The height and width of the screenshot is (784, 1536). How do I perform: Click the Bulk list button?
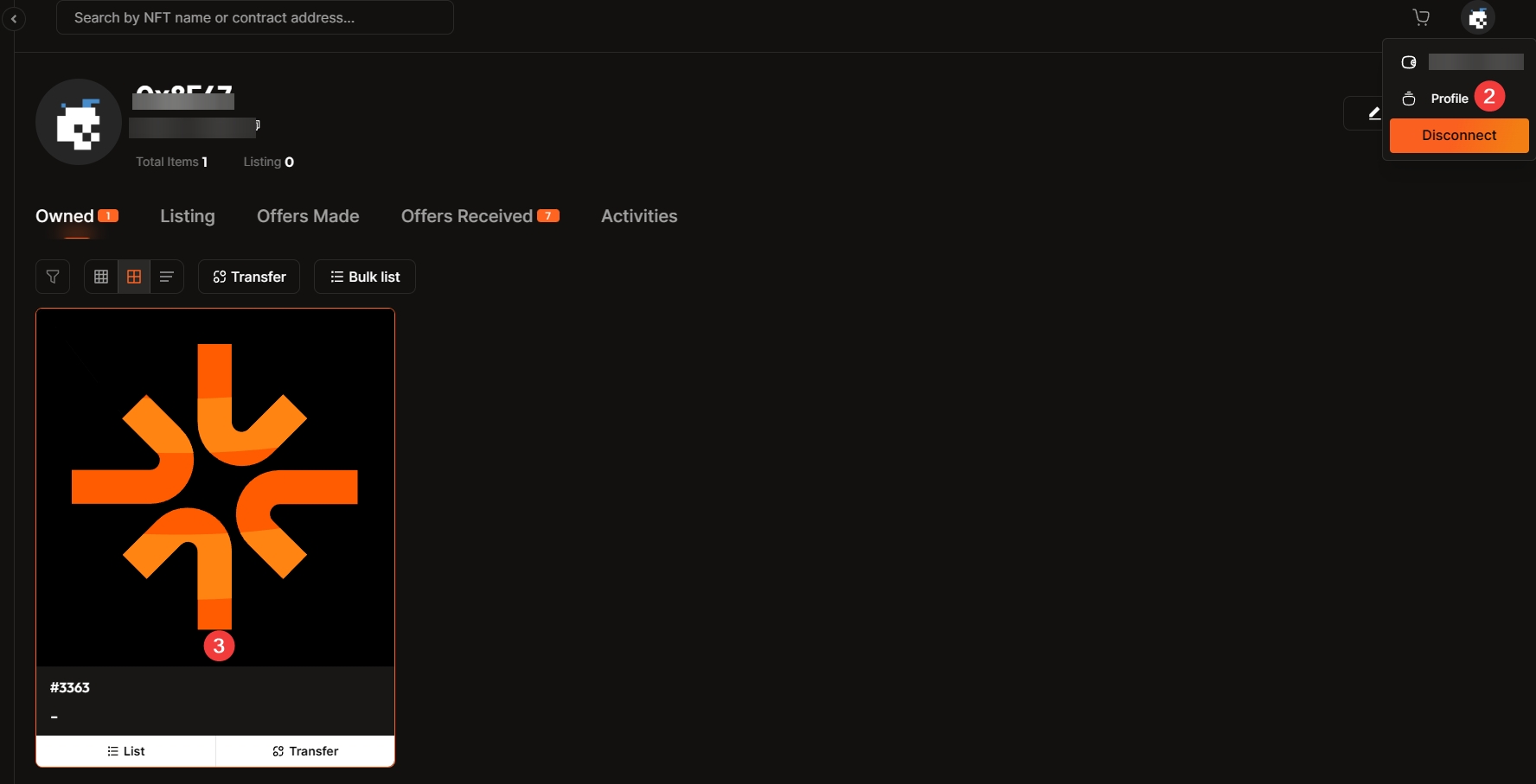364,277
